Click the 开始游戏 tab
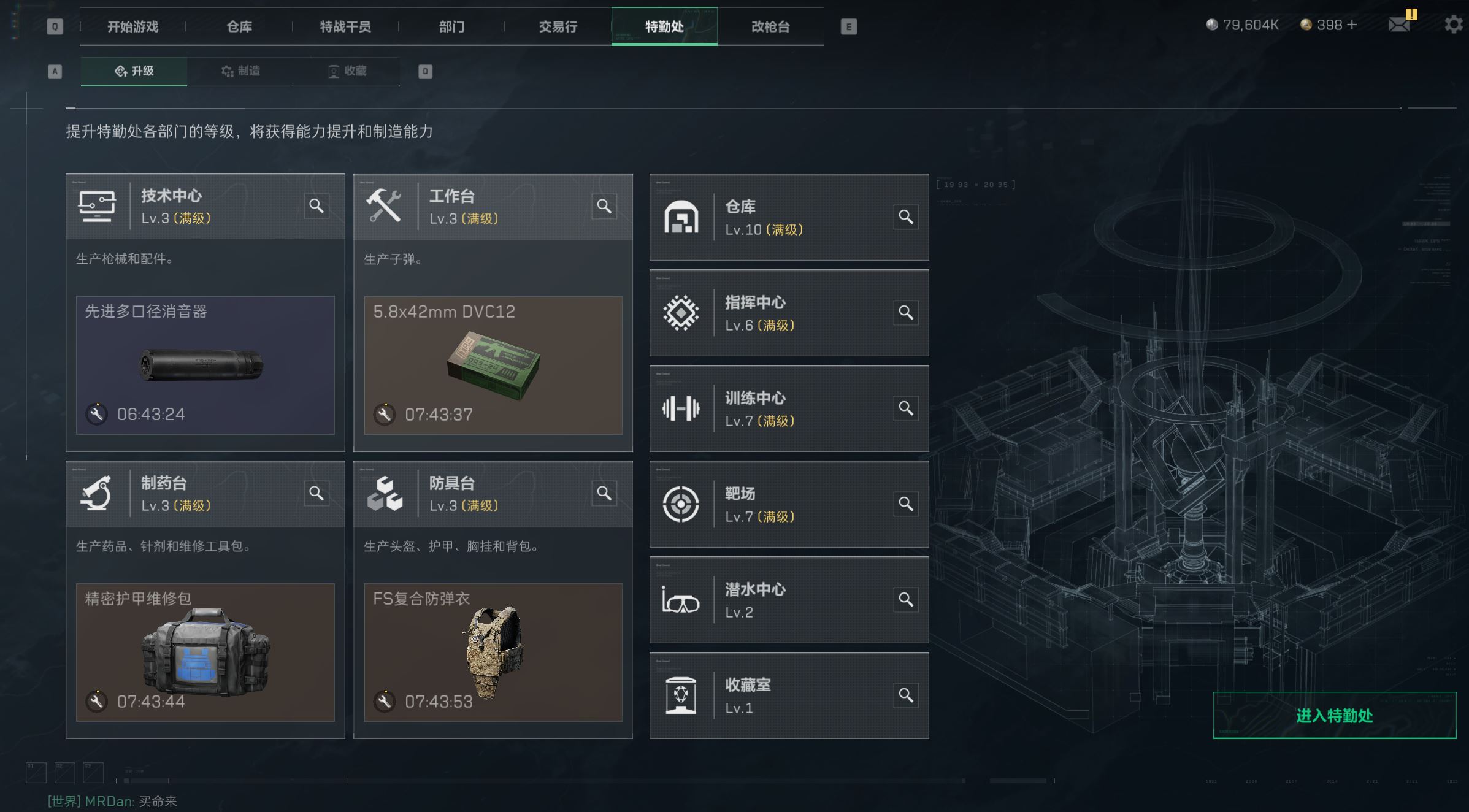1469x812 pixels. point(133,26)
